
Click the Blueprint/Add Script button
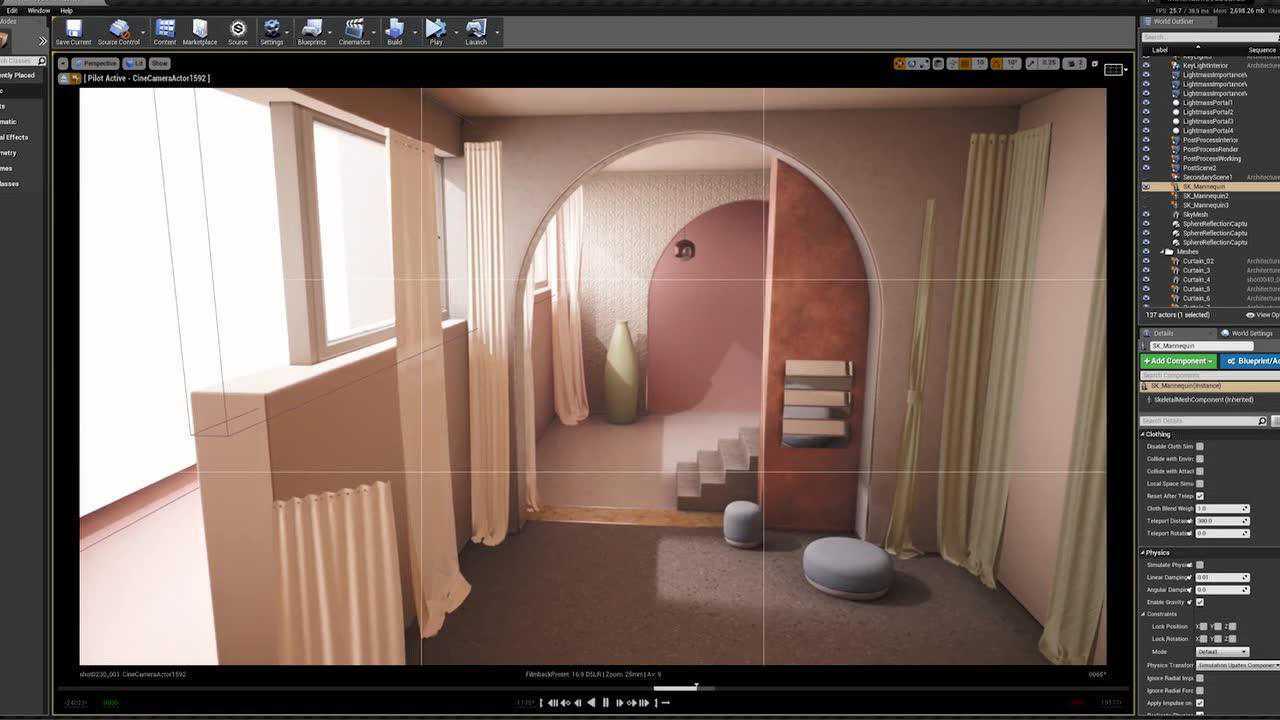pyautogui.click(x=1250, y=361)
